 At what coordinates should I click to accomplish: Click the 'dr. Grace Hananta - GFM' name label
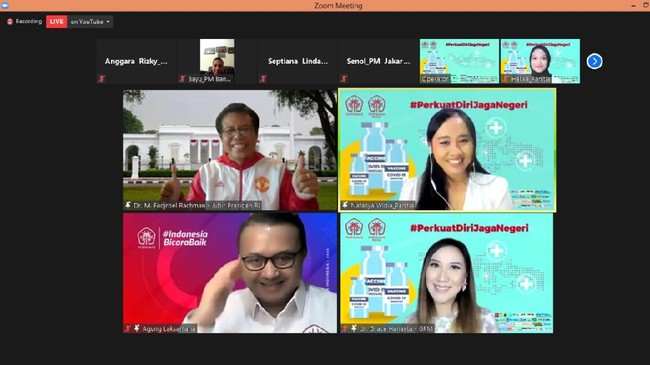point(396,328)
